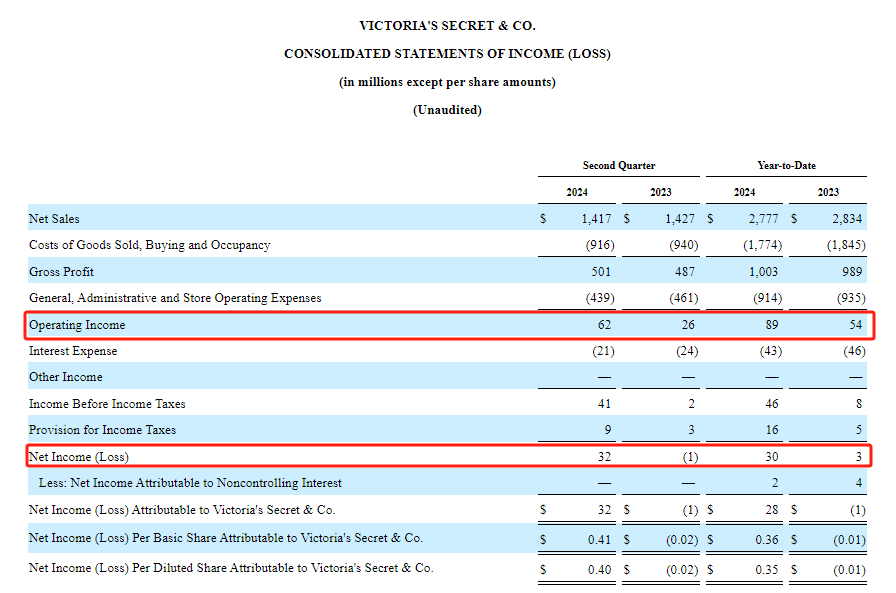Click the Interest Expense value (21)
This screenshot has height=593, width=896.
603,351
